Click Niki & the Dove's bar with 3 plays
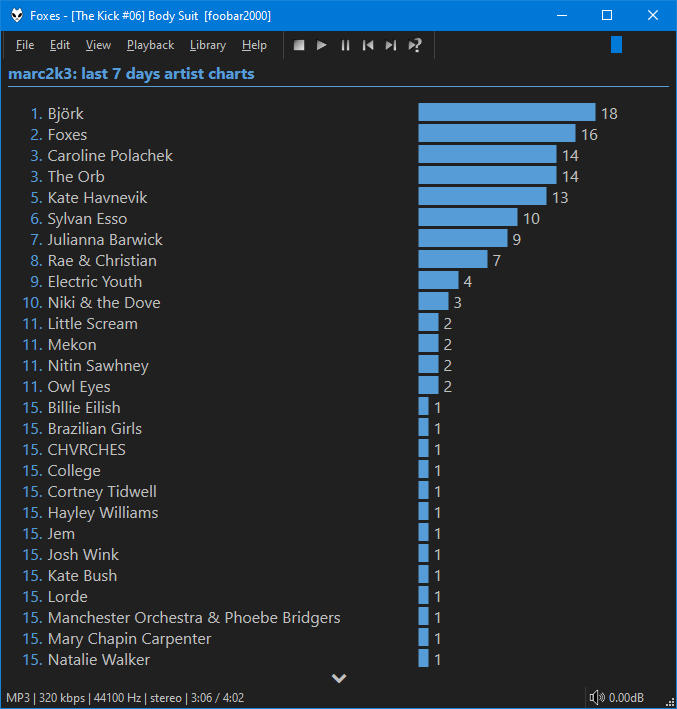Viewport: 677px width, 709px height. point(433,301)
